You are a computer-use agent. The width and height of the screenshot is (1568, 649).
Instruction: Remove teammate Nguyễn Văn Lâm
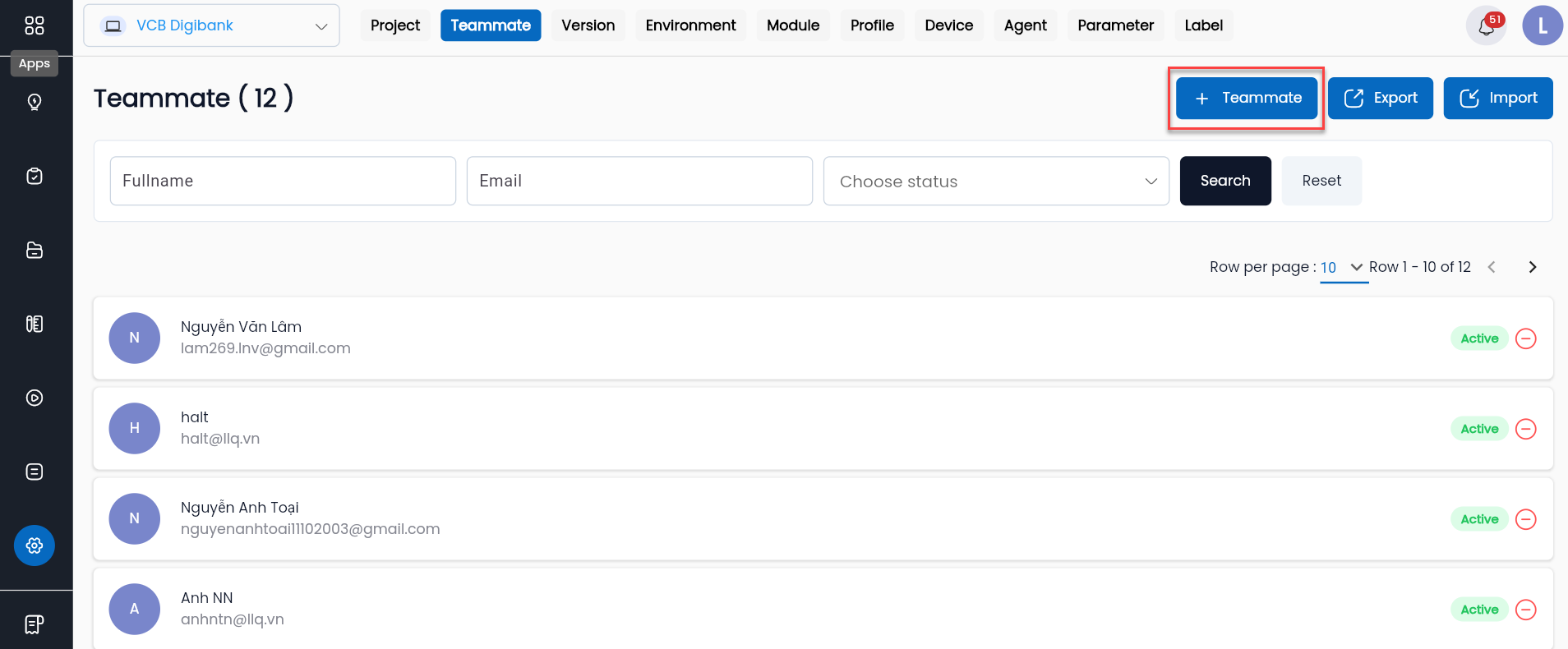pyautogui.click(x=1526, y=338)
